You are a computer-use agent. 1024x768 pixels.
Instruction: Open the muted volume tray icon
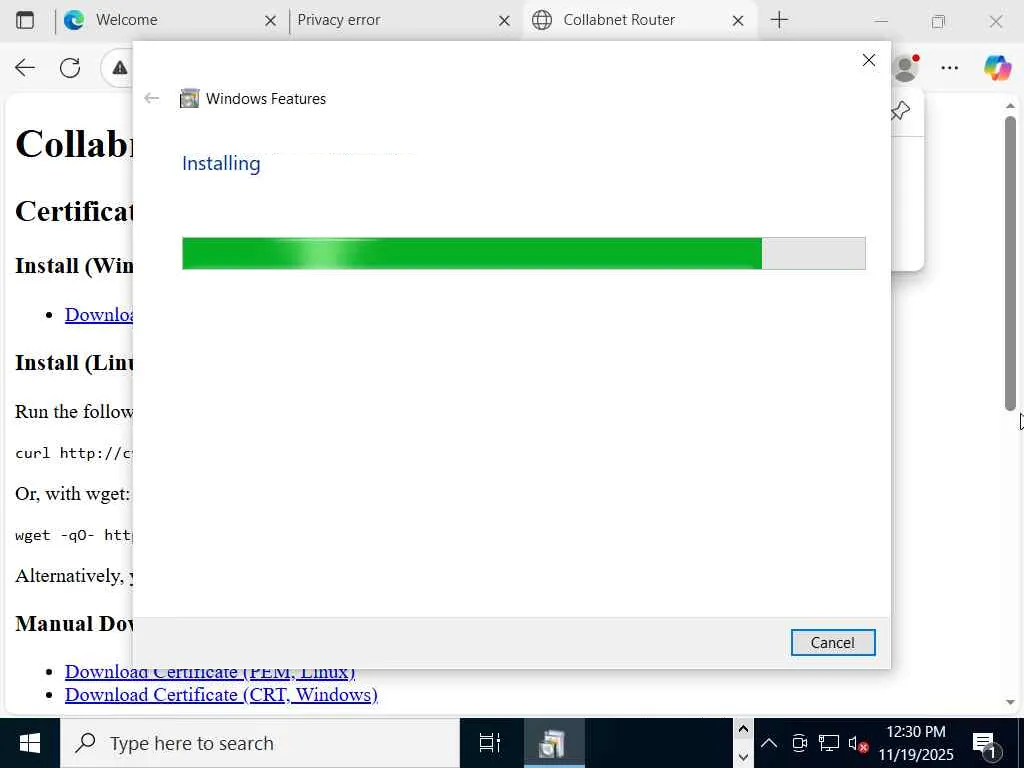tap(858, 743)
